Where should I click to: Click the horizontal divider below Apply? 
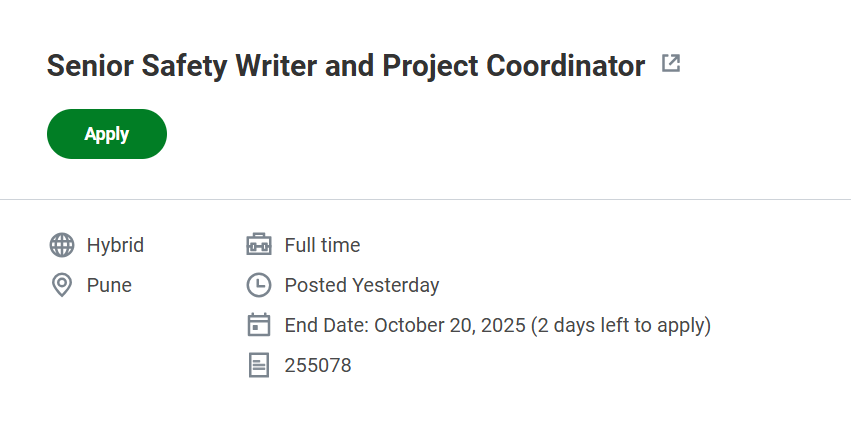coord(425,199)
